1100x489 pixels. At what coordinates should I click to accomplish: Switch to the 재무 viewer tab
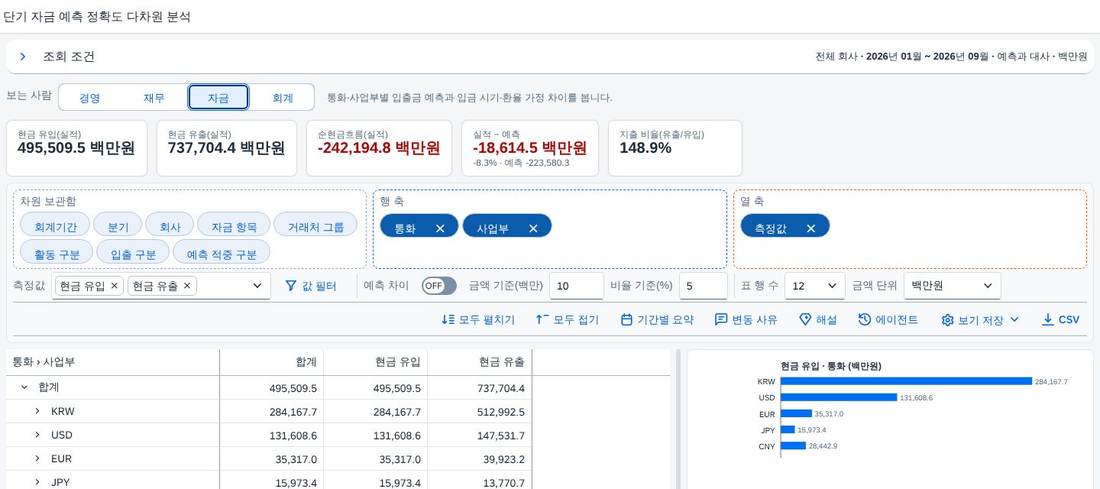tap(154, 98)
